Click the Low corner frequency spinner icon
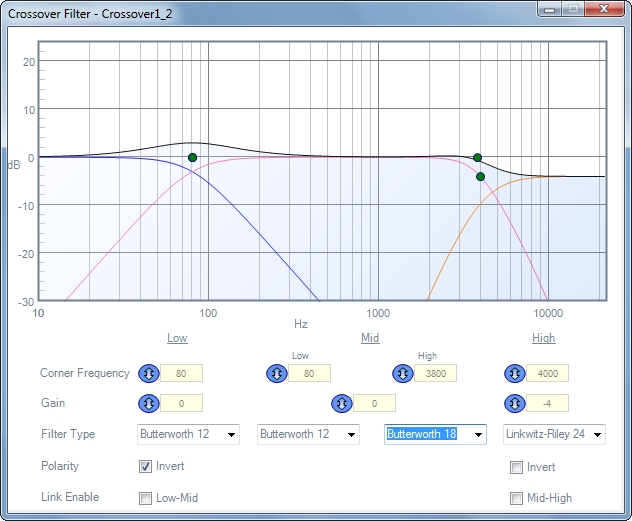 tap(147, 373)
